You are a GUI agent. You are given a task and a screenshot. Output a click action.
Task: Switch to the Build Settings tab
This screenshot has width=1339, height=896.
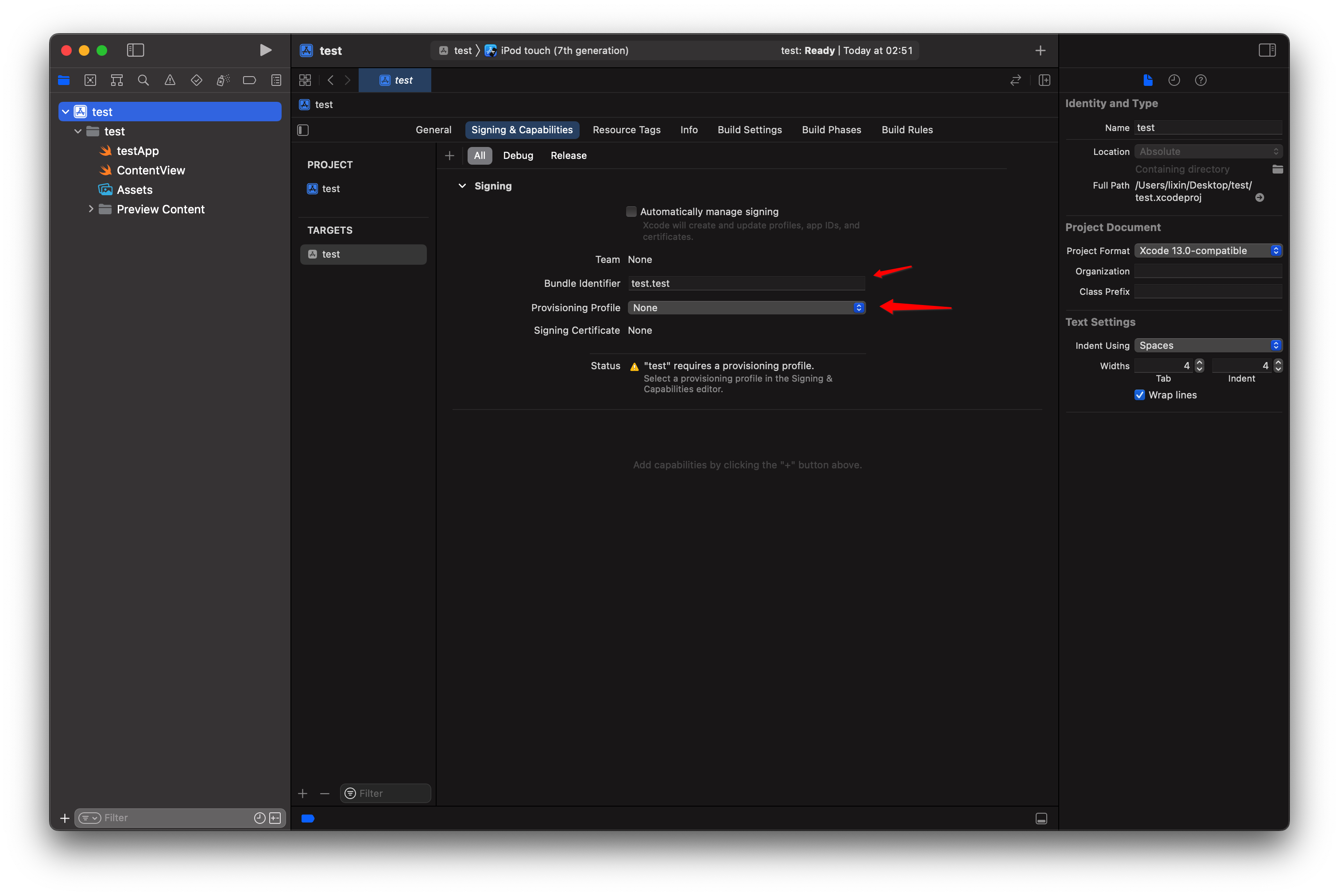click(x=749, y=130)
